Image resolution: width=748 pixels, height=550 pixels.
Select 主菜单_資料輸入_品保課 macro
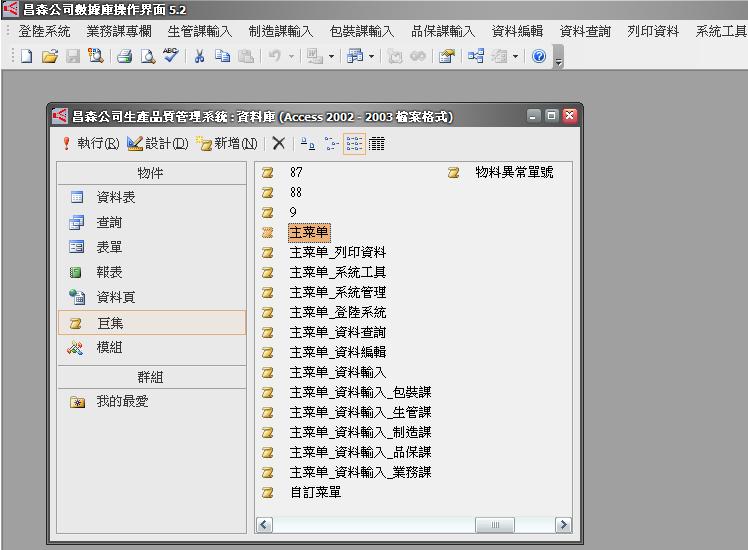[360, 453]
